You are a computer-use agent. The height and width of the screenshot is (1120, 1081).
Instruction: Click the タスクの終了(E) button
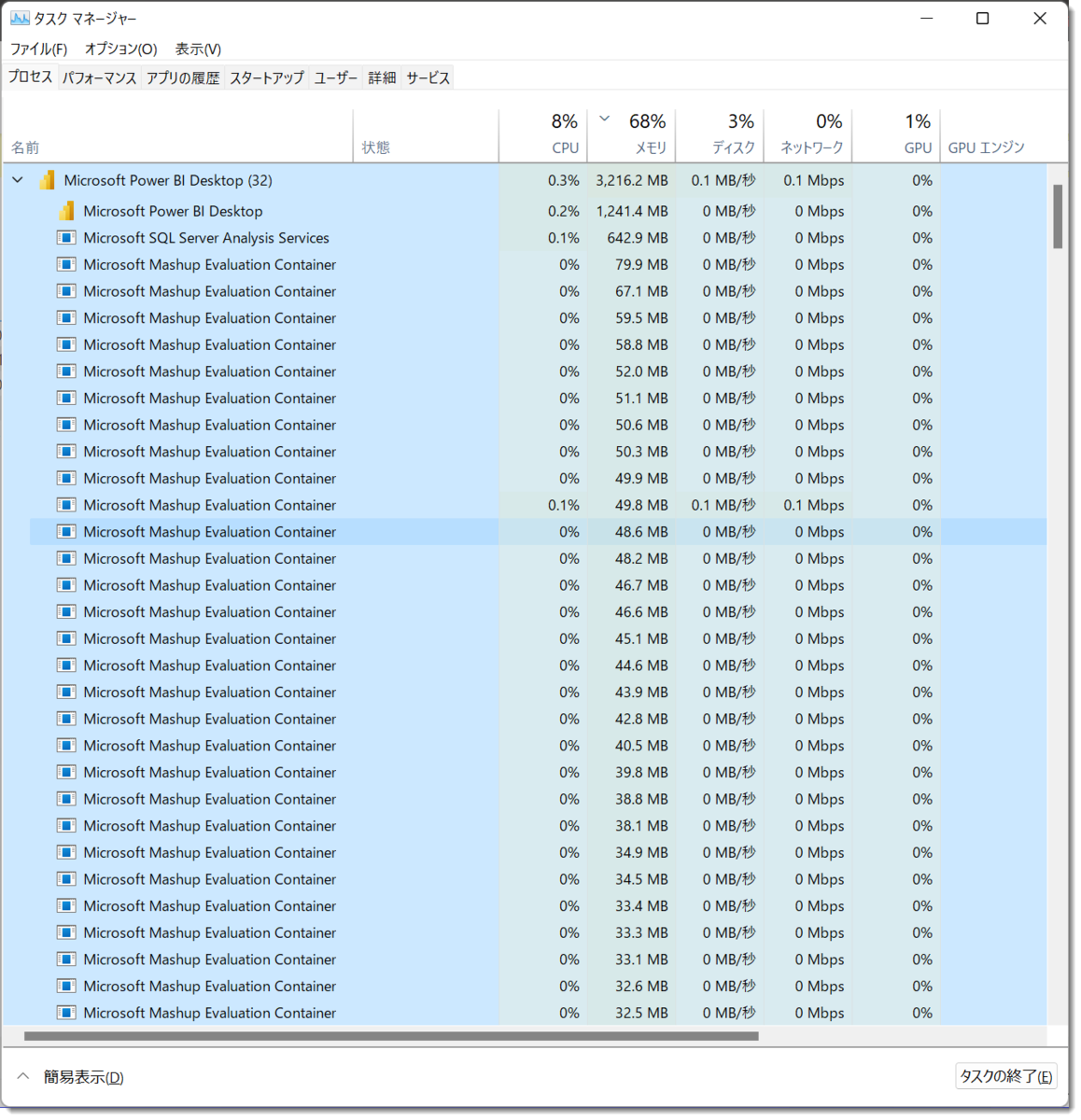(1006, 1076)
